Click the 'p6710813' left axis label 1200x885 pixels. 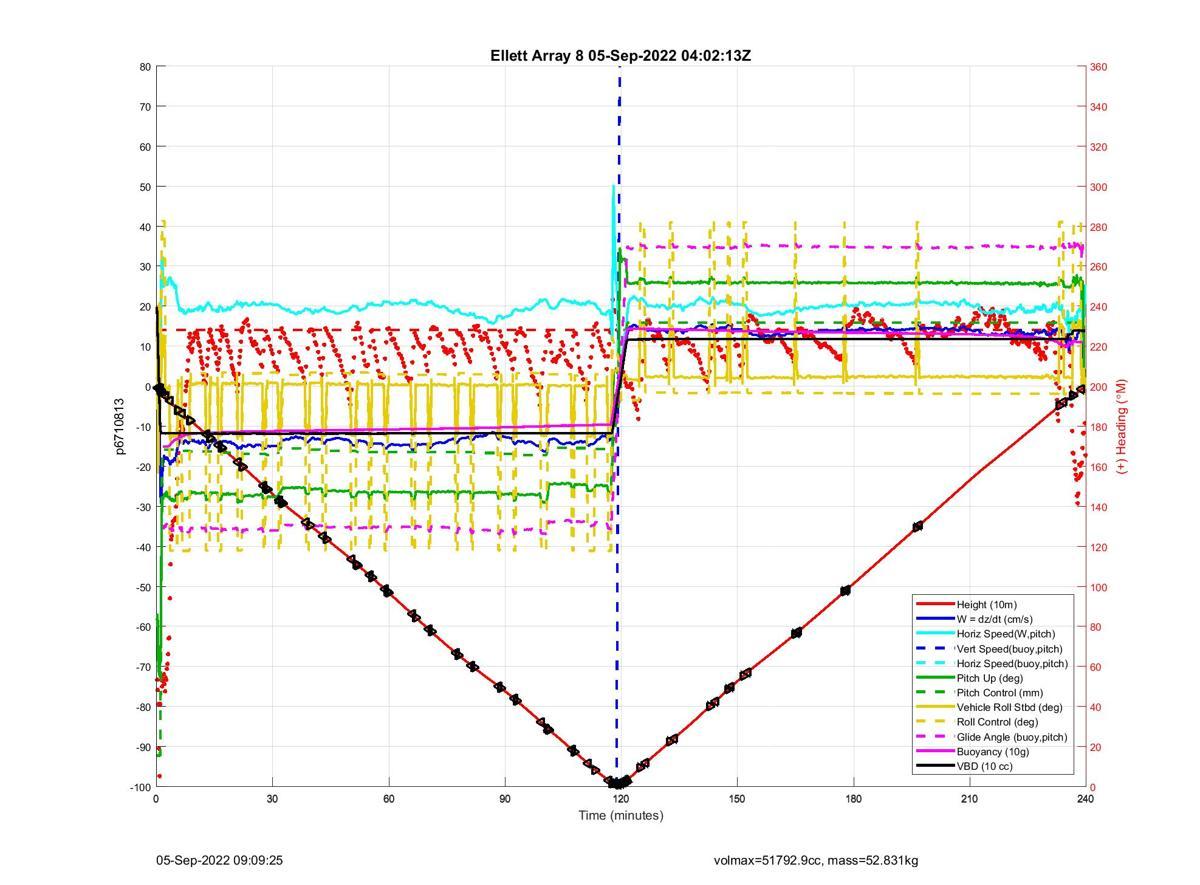118,427
